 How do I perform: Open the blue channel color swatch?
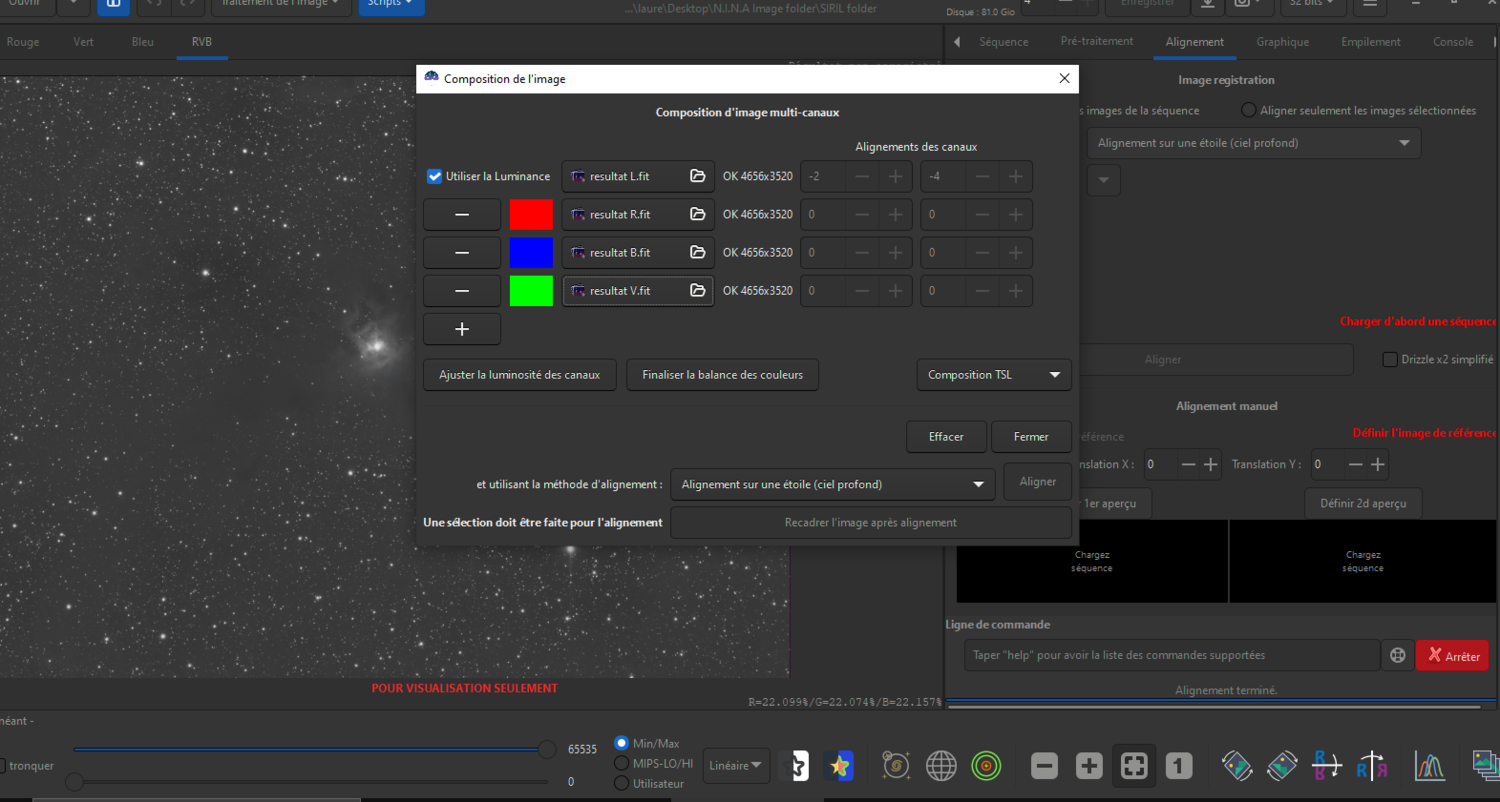pos(531,252)
